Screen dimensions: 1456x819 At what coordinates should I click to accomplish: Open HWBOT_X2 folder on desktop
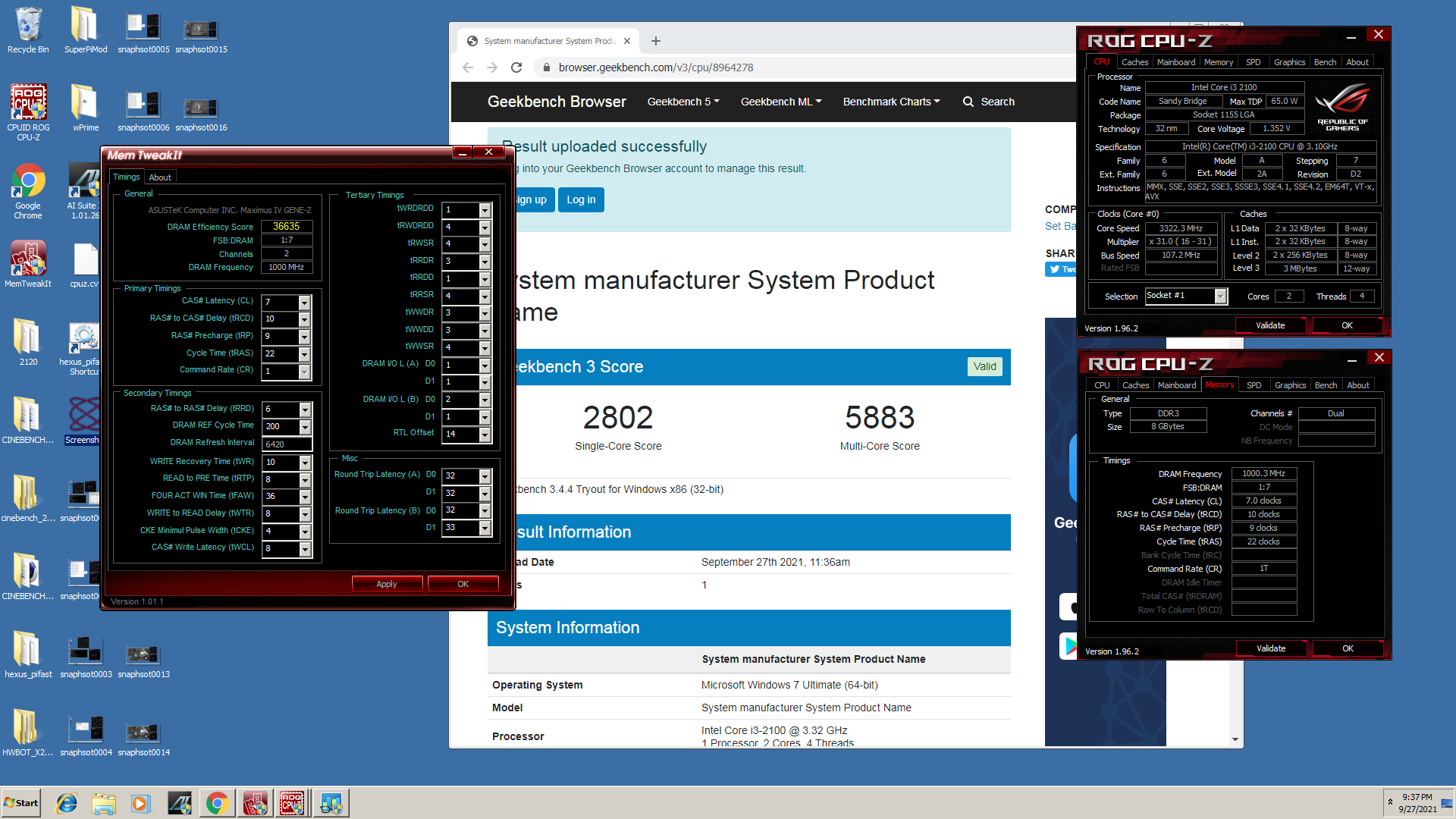[x=28, y=733]
